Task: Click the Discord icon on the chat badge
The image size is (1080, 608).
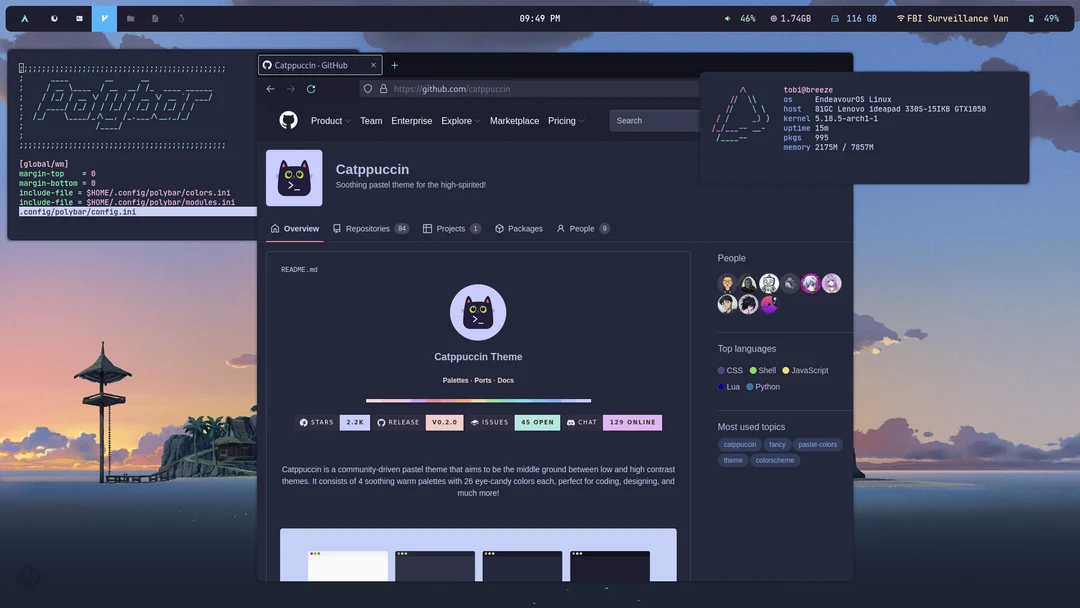Action: (570, 422)
